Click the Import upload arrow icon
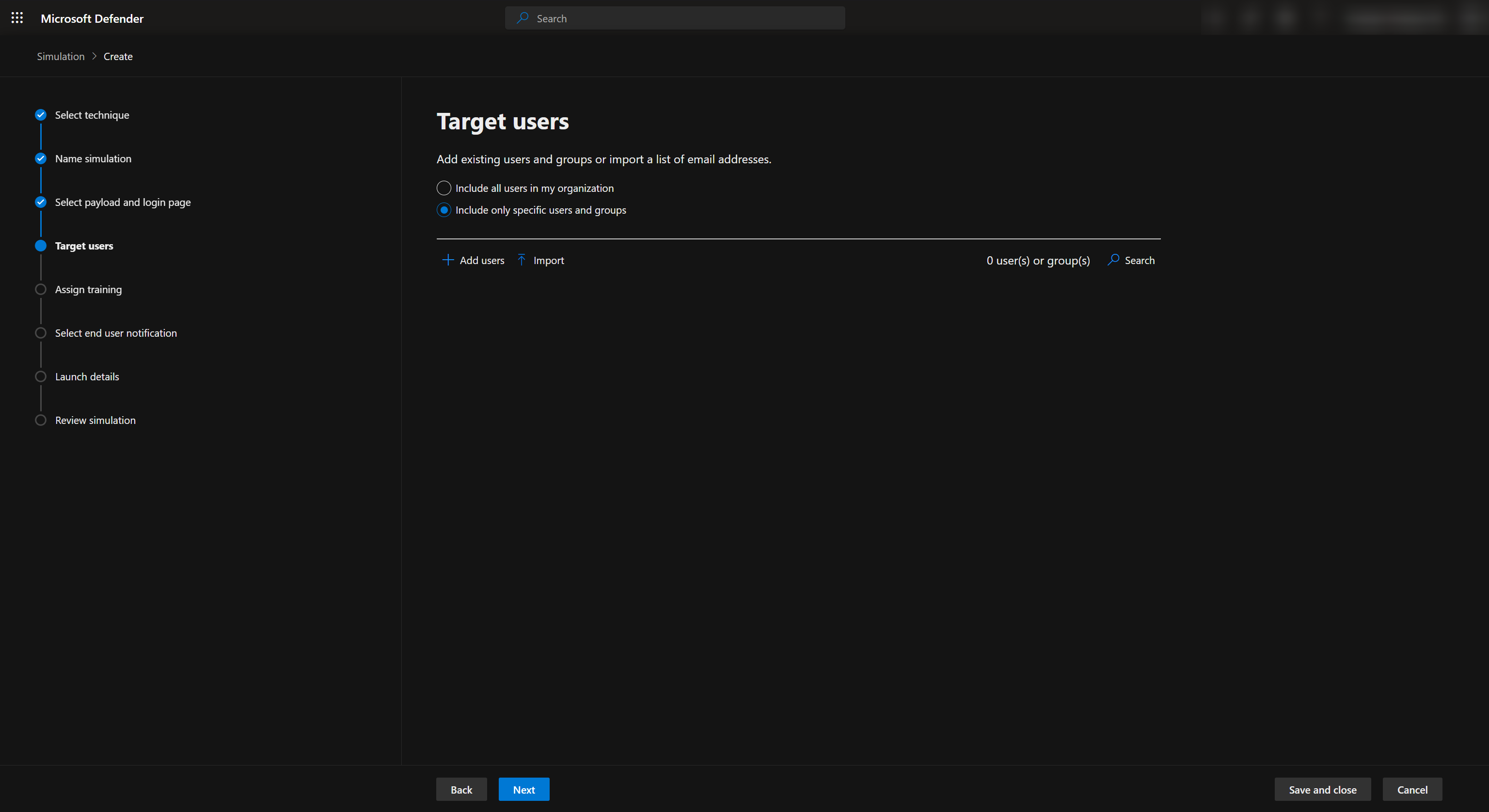The height and width of the screenshot is (812, 1489). pyautogui.click(x=522, y=260)
